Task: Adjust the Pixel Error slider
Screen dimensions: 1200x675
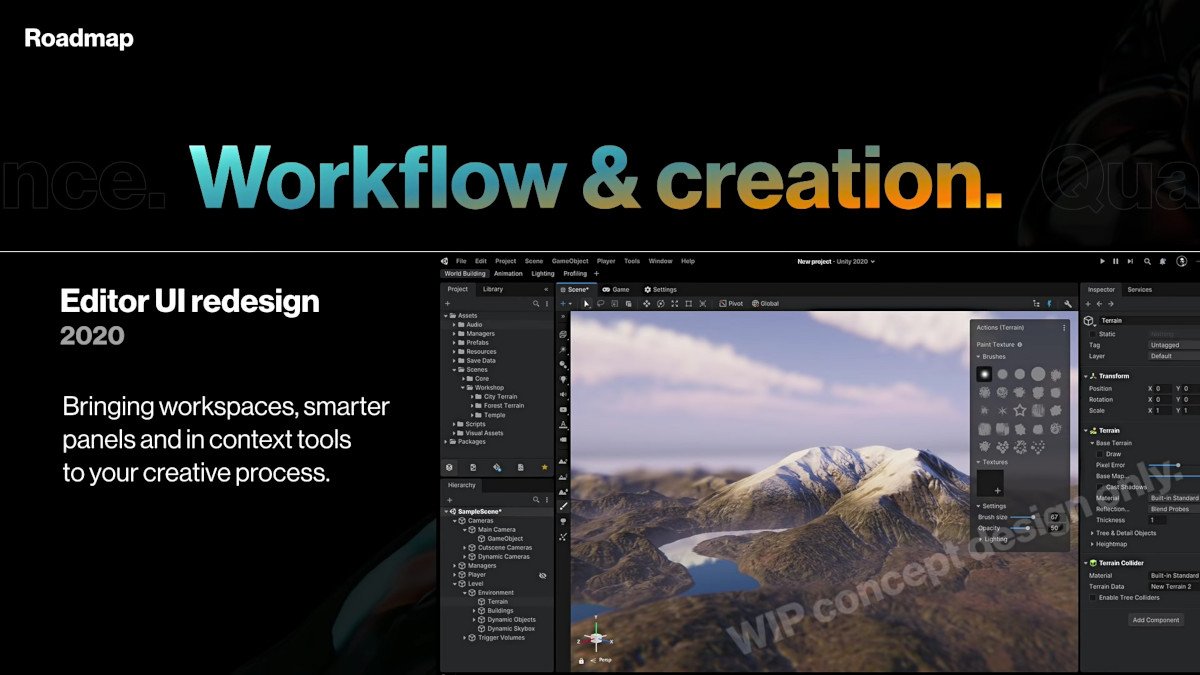Action: pos(1172,465)
